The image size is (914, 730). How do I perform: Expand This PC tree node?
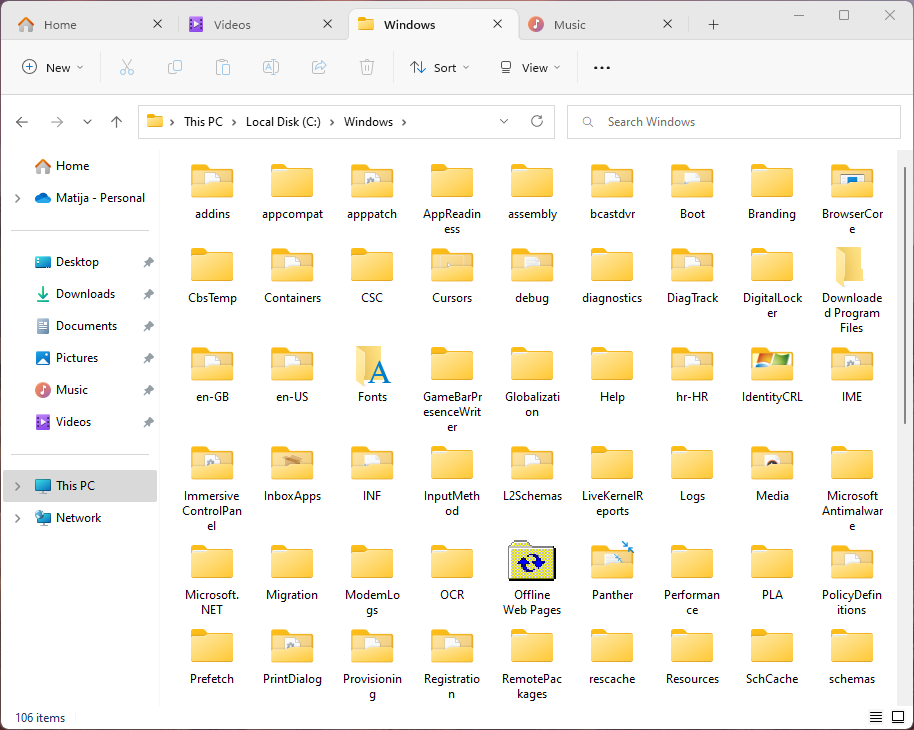pyautogui.click(x=17, y=486)
